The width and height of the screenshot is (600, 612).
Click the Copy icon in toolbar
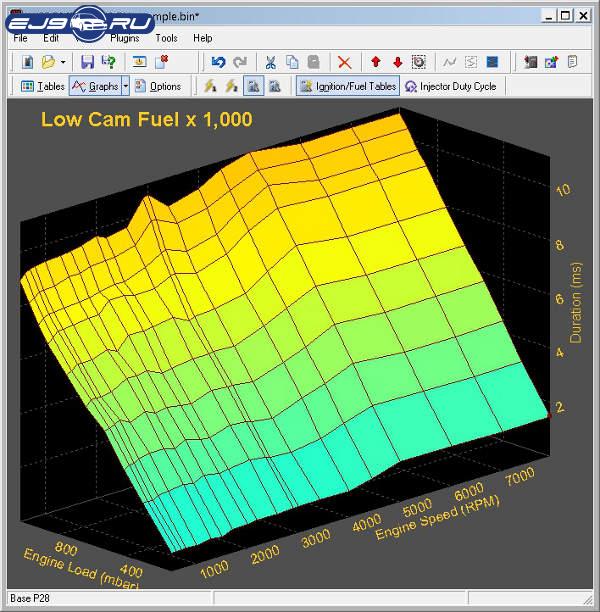click(x=292, y=62)
